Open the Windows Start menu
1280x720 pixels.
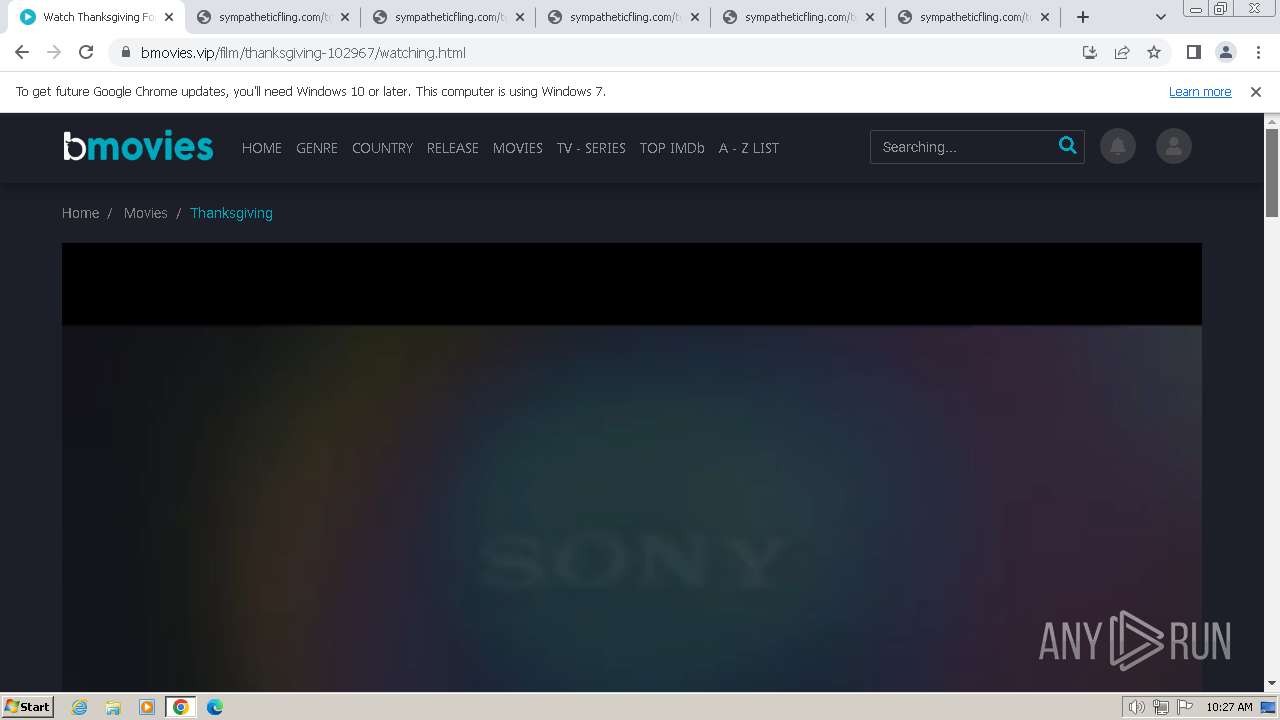(x=28, y=706)
